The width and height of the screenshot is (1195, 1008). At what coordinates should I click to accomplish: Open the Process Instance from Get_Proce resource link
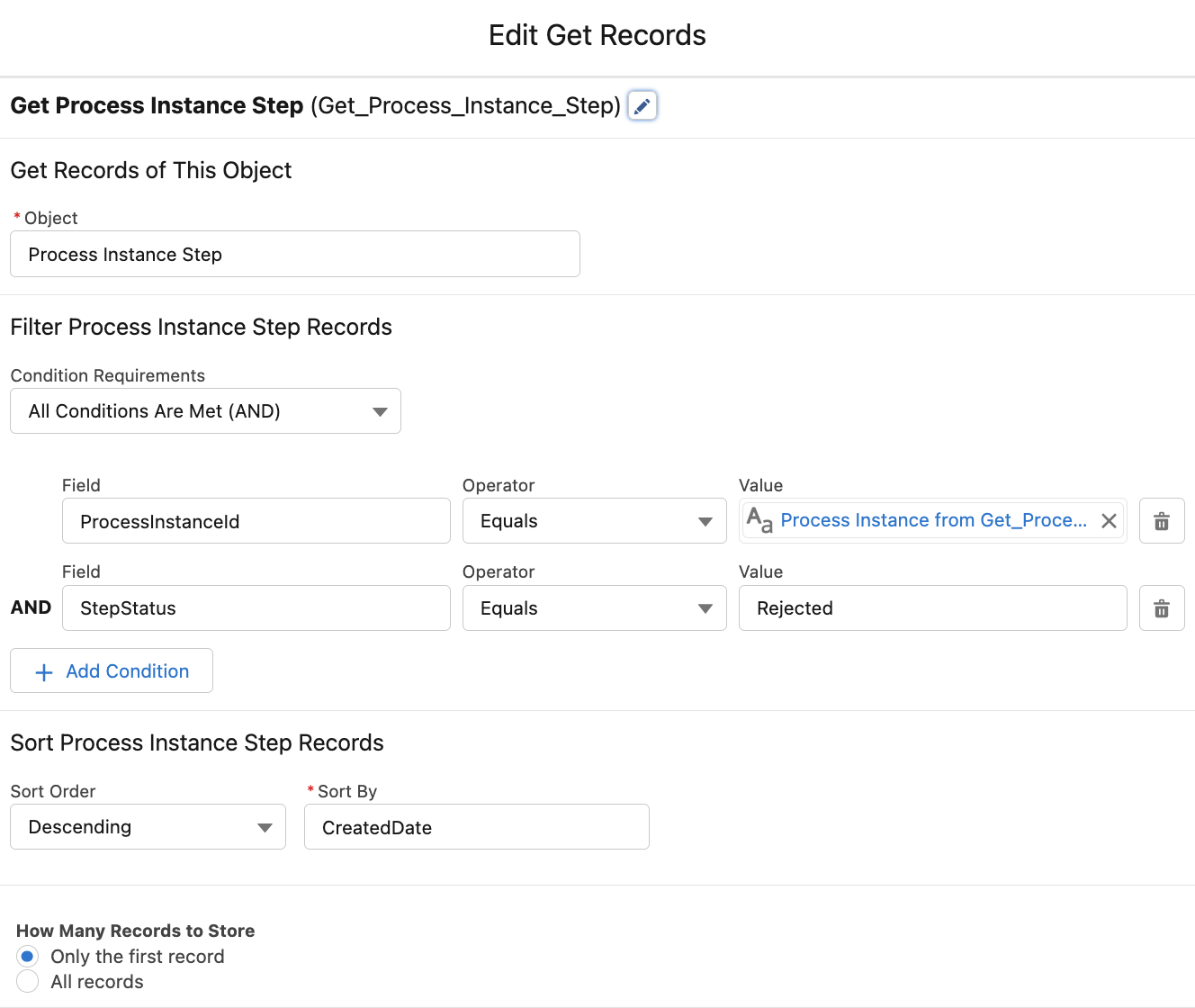(934, 520)
